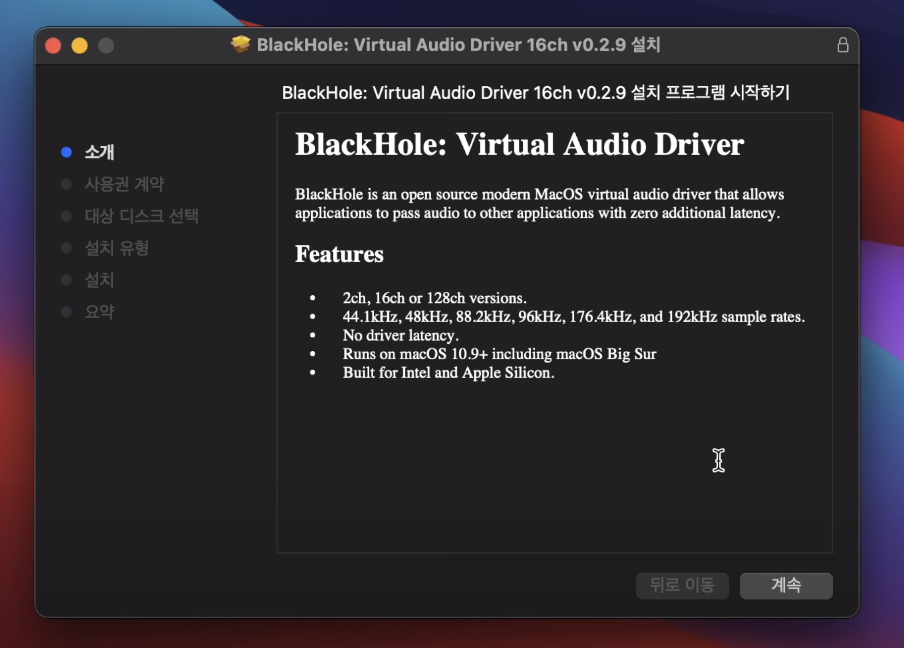The image size is (904, 648).
Task: Minimize the installer with the yellow button
Action: [80, 45]
